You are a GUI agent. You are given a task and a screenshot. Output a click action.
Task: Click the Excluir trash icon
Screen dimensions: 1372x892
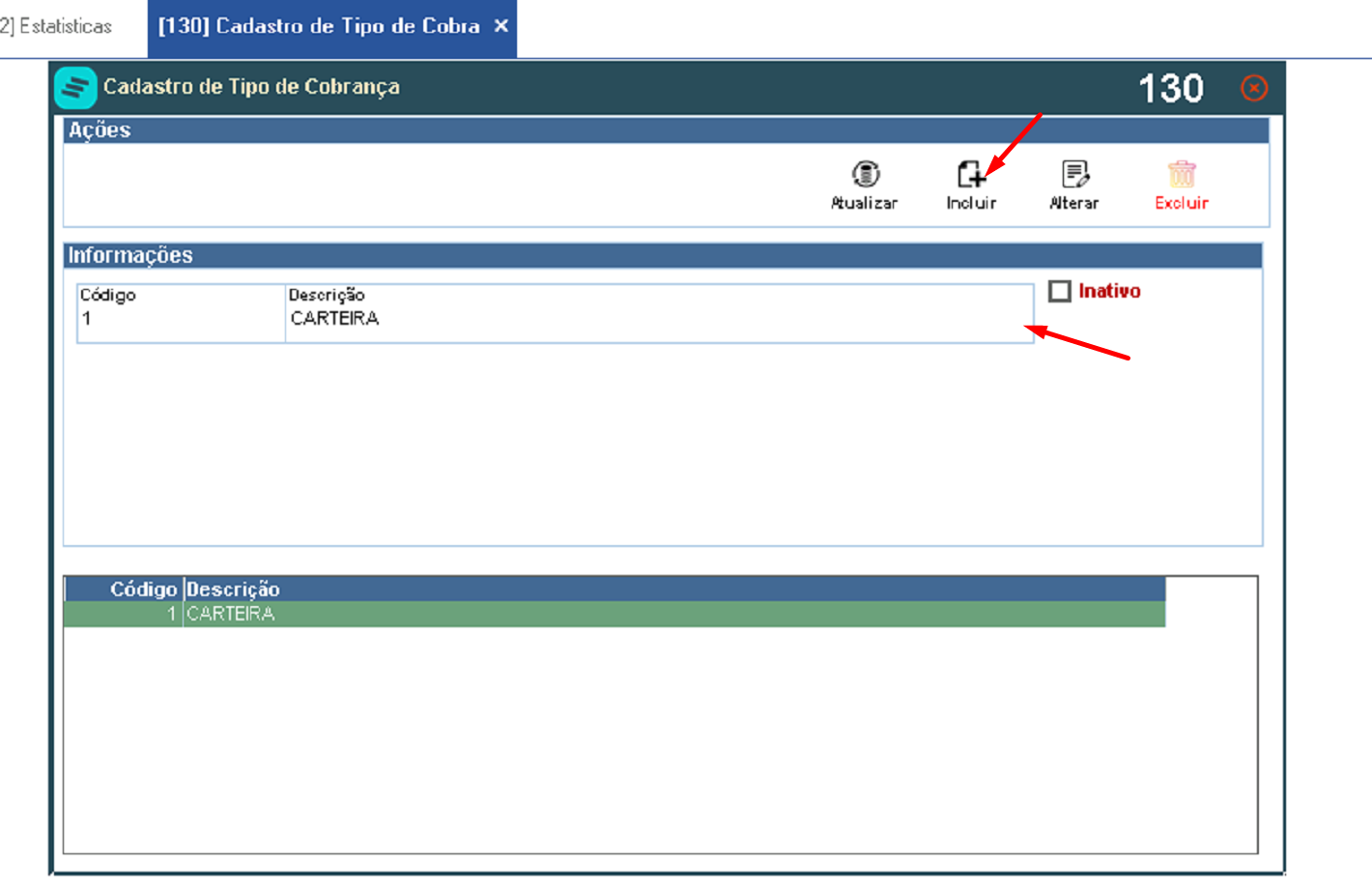[1182, 174]
